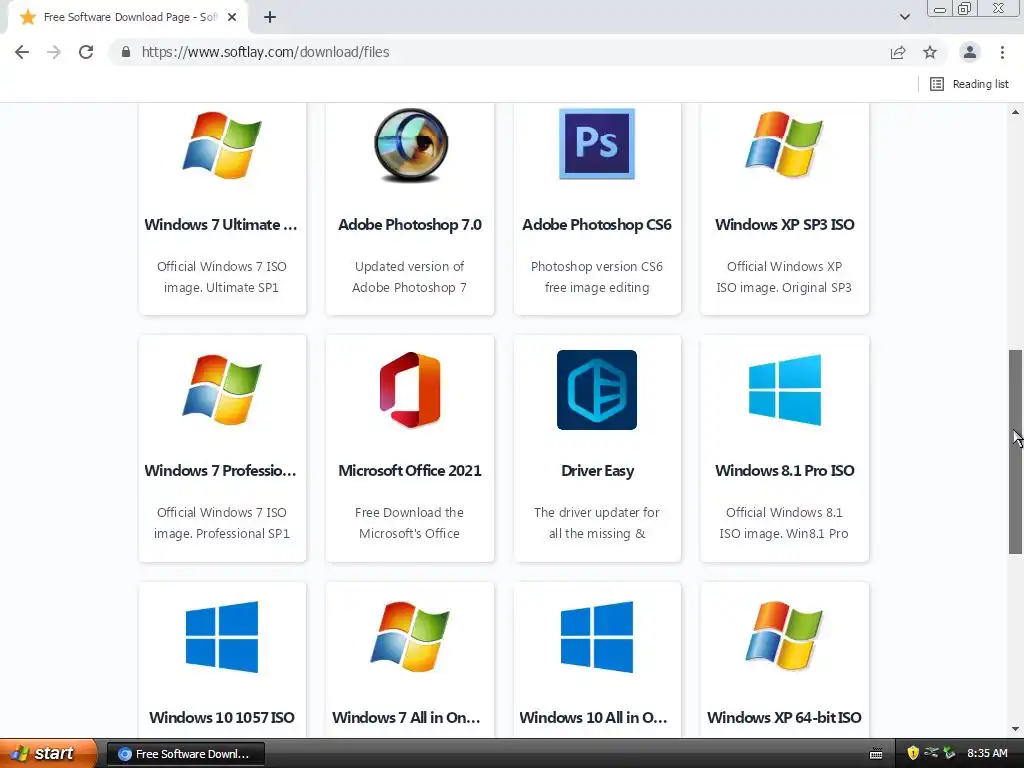Open the Driver Easy app icon

[x=597, y=390]
